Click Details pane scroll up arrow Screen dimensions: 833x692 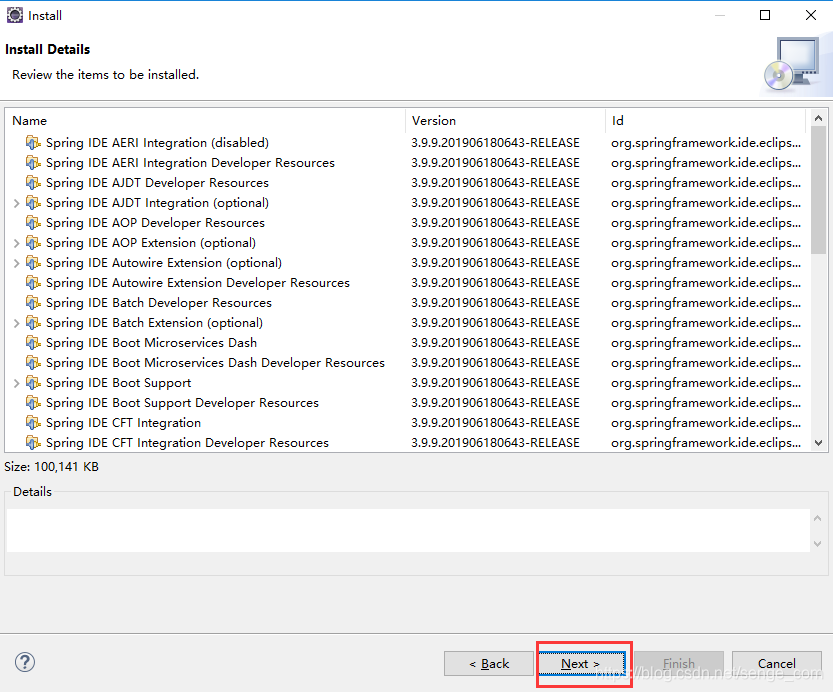tap(818, 518)
